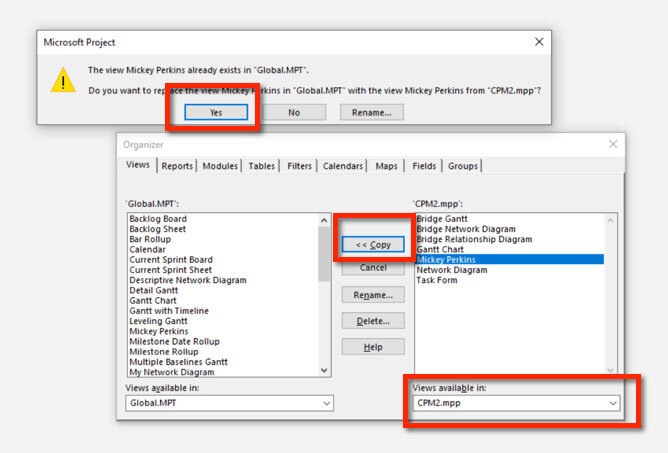The image size is (668, 453).
Task: Select highlighted Mickey Perkins in CPM2.mpp list
Action: tap(510, 260)
